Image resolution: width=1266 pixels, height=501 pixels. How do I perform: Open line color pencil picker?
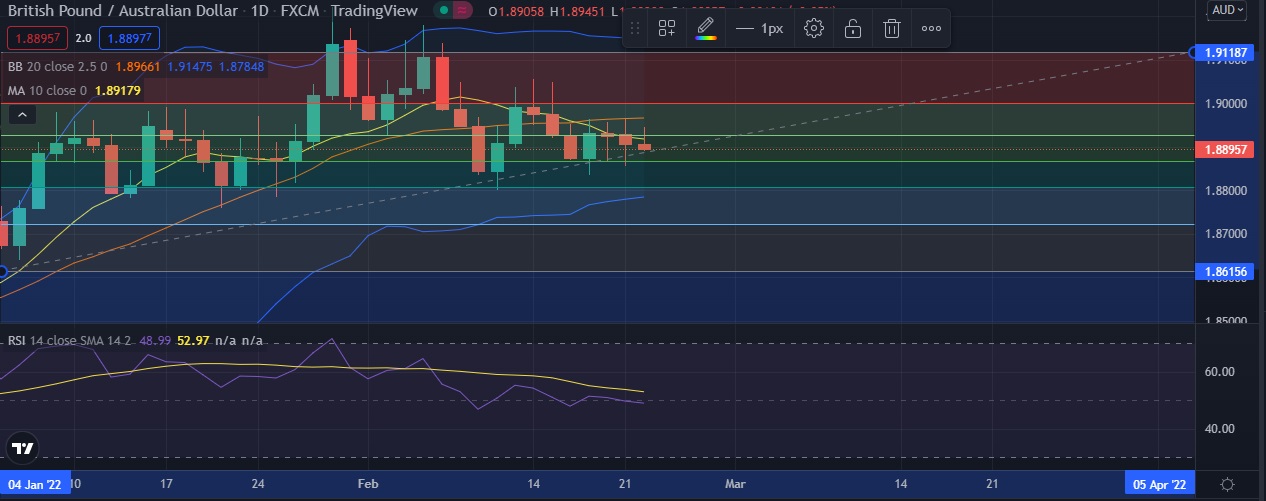[706, 28]
